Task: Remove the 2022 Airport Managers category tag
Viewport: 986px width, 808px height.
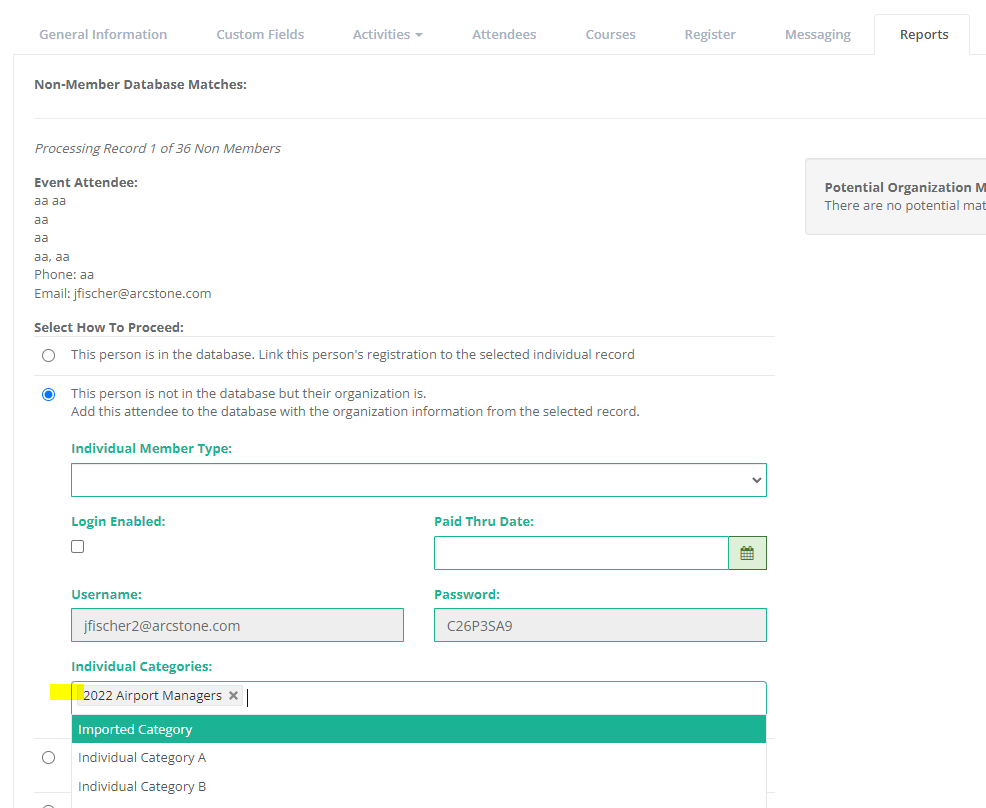Action: point(234,696)
